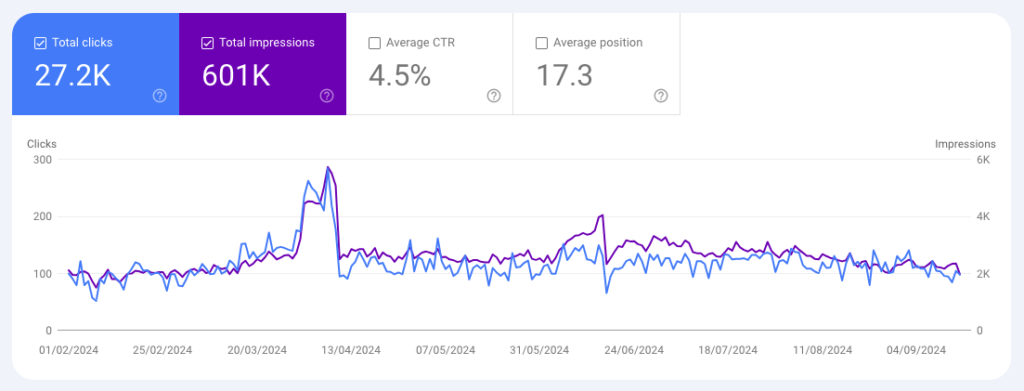The width and height of the screenshot is (1024, 391).
Task: Click the 01/02/2024 date label
Action: (x=69, y=350)
